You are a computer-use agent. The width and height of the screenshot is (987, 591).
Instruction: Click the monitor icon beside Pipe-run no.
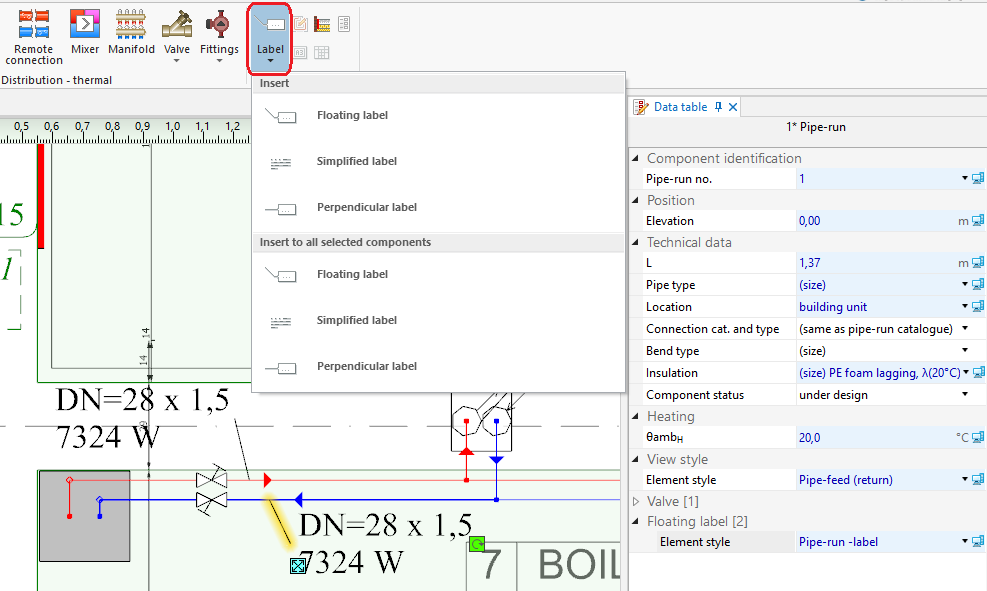point(977,179)
